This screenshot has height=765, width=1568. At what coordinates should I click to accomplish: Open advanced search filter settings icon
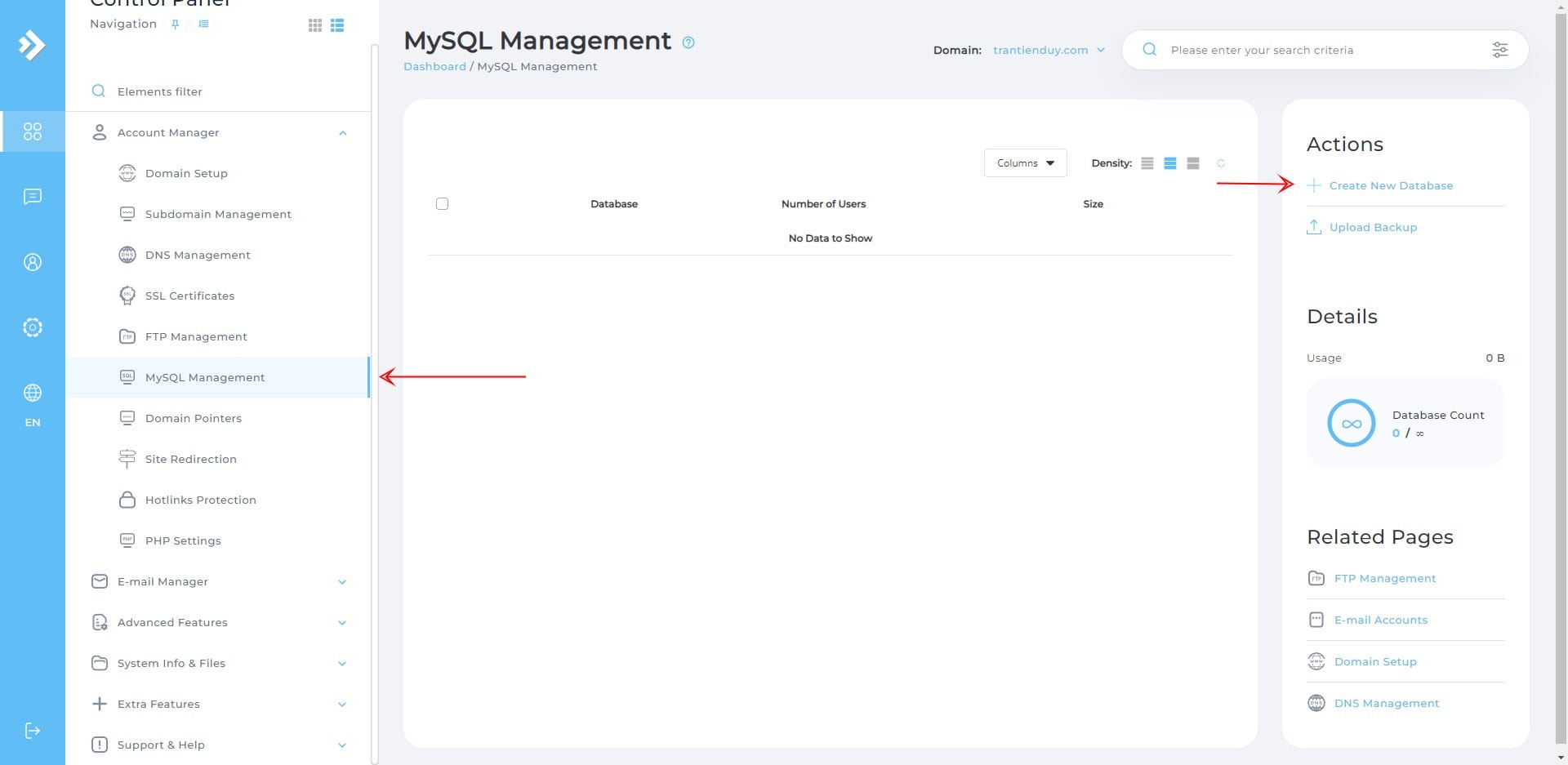tap(1500, 50)
